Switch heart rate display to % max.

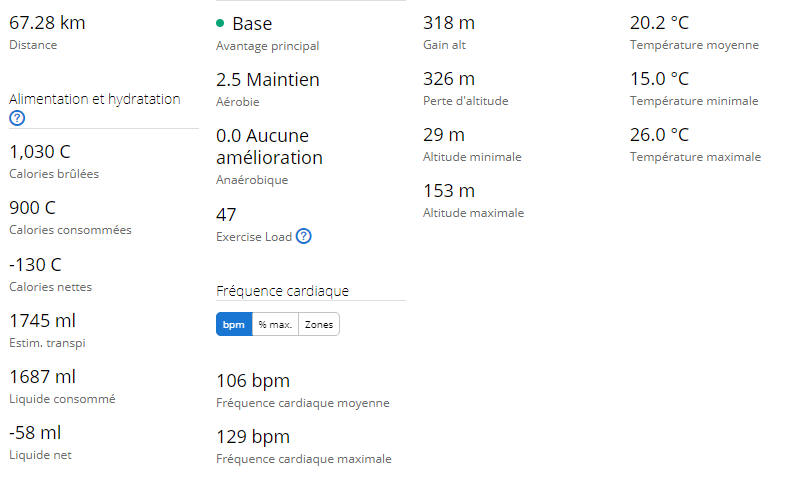click(275, 324)
